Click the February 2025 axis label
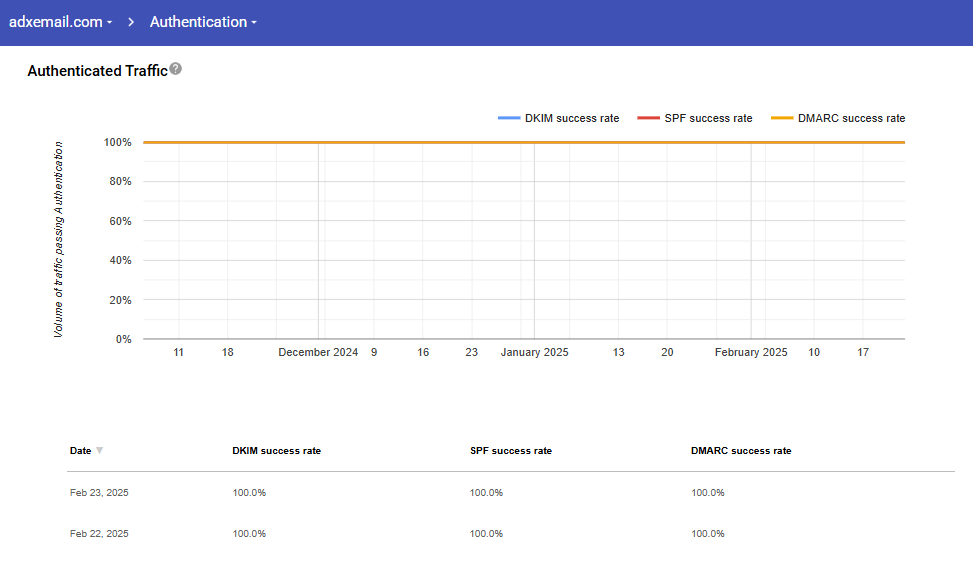 pos(751,353)
